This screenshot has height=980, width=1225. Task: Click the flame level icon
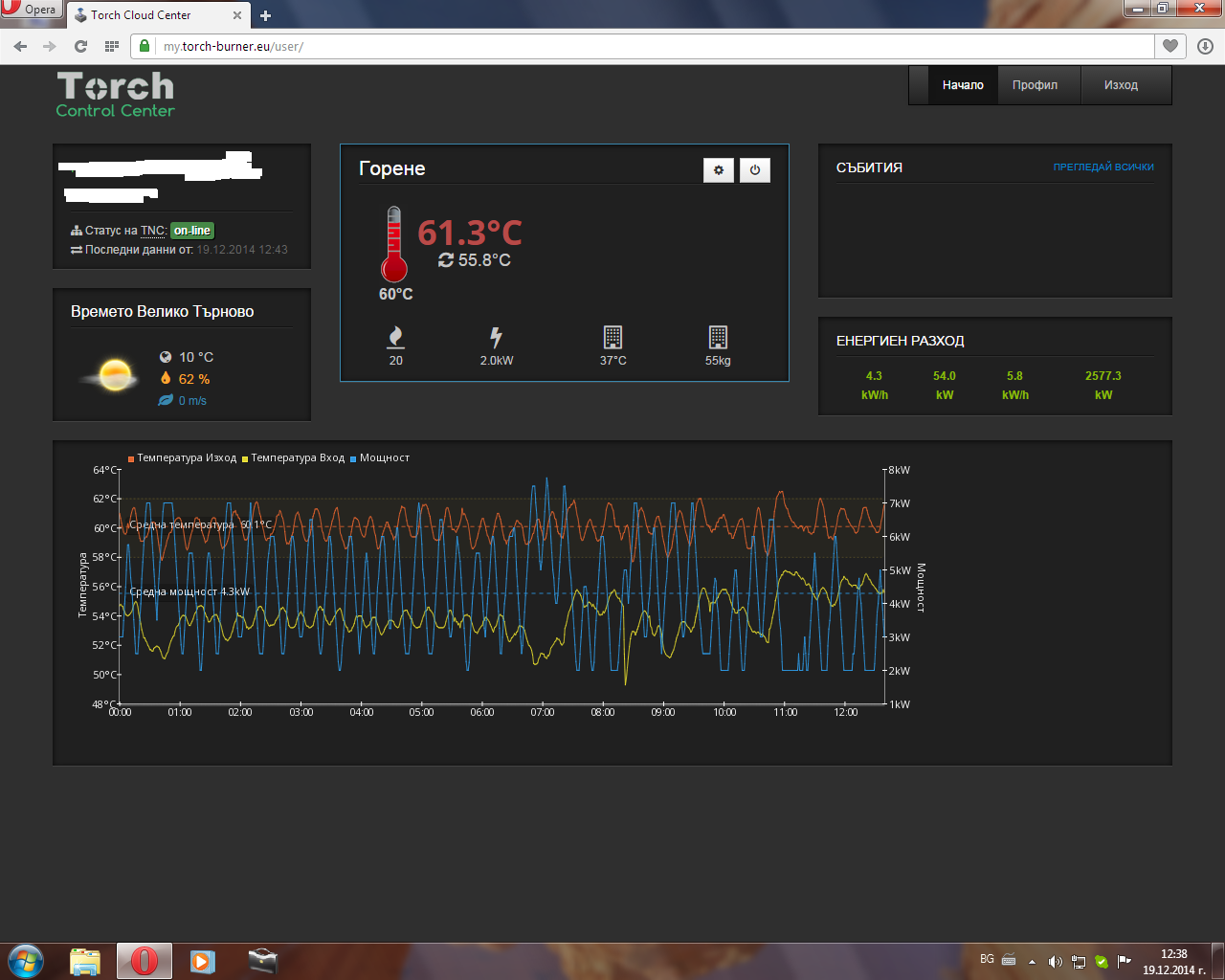click(x=395, y=337)
